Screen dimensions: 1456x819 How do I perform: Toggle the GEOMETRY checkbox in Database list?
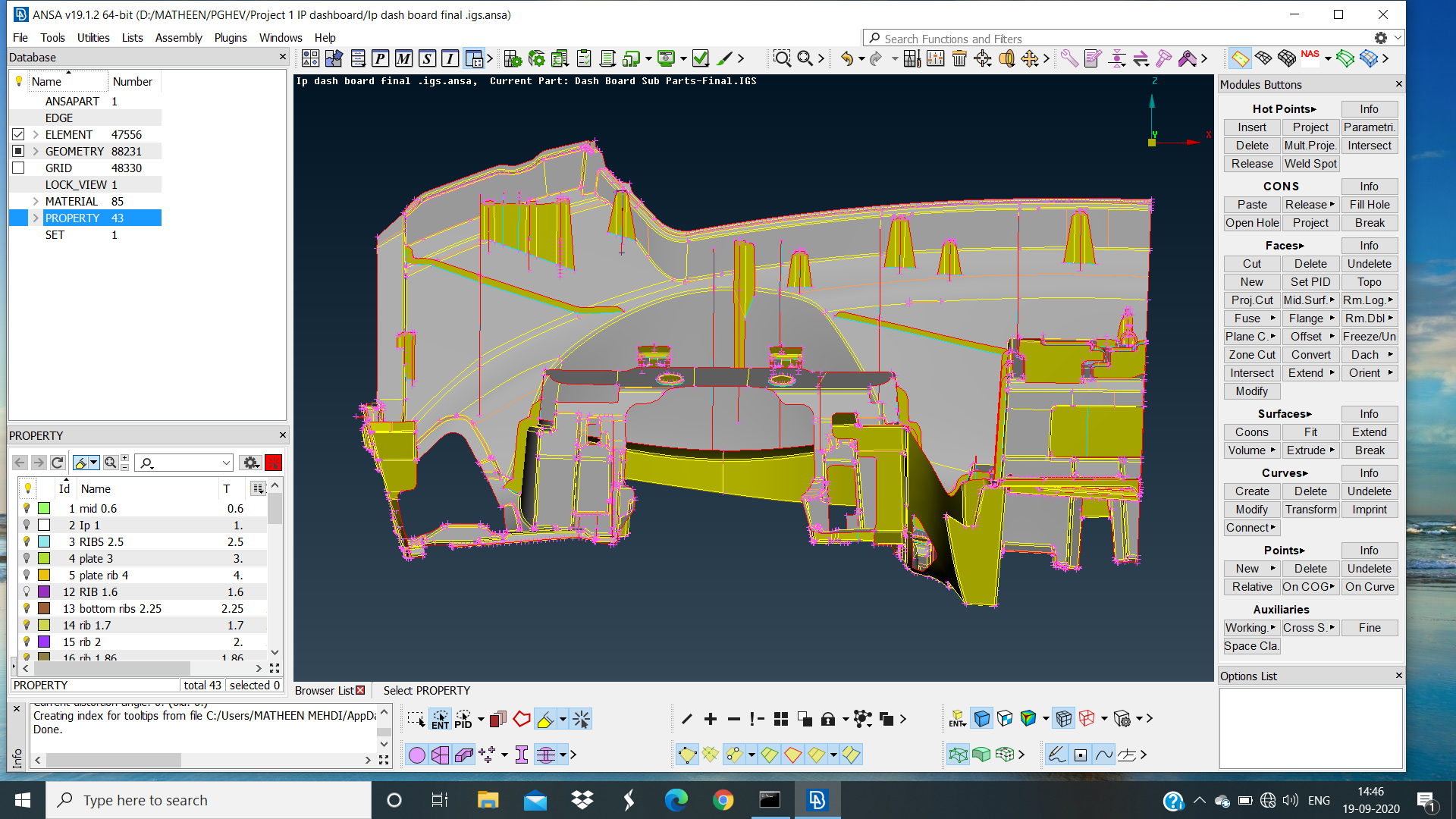click(x=18, y=150)
